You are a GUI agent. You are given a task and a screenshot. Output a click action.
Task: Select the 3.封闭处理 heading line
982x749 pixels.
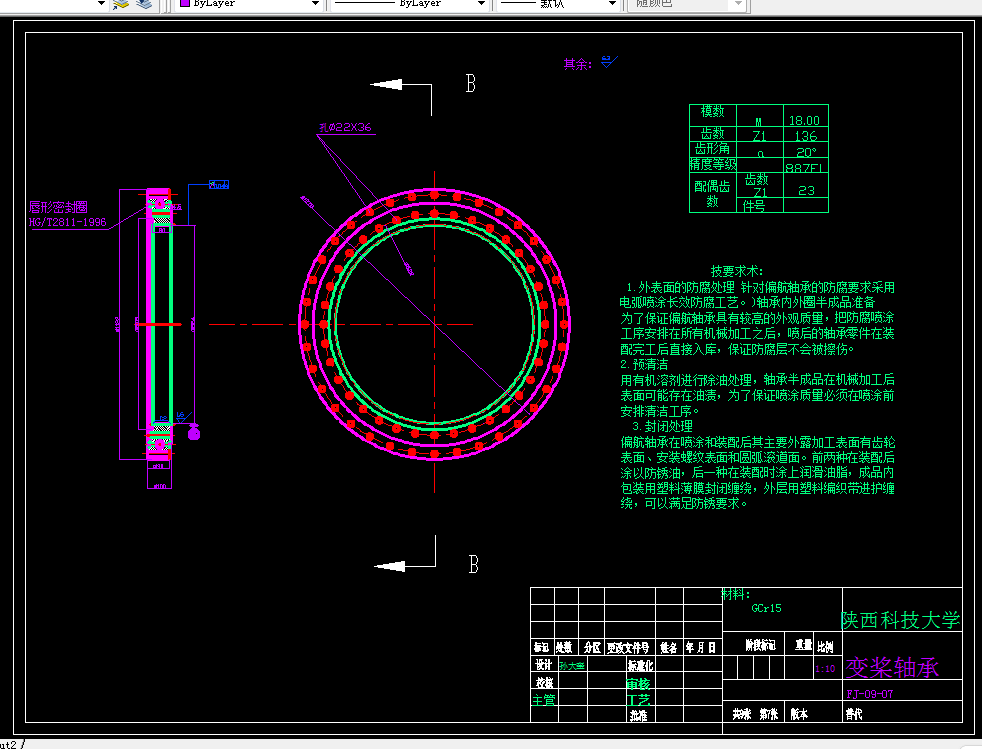[662, 426]
